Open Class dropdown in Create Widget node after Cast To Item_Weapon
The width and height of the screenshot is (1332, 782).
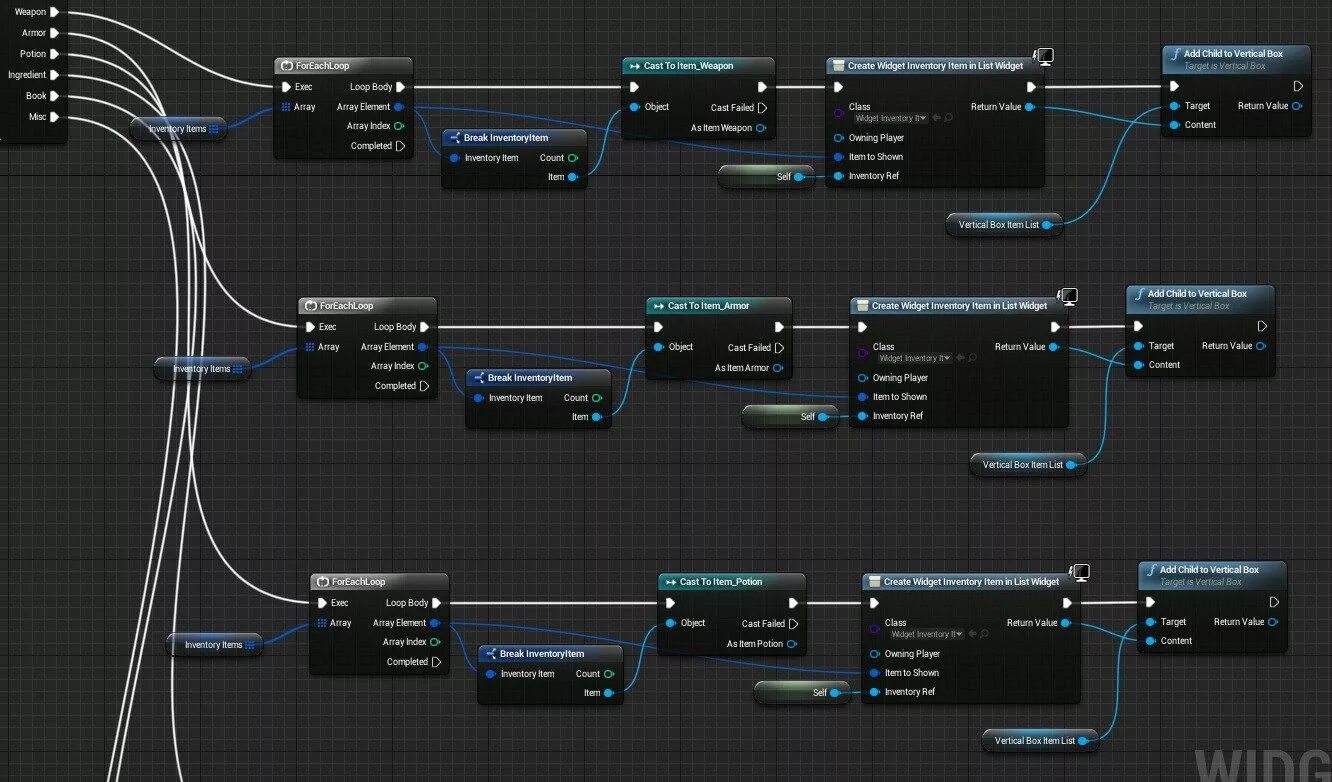(x=891, y=118)
